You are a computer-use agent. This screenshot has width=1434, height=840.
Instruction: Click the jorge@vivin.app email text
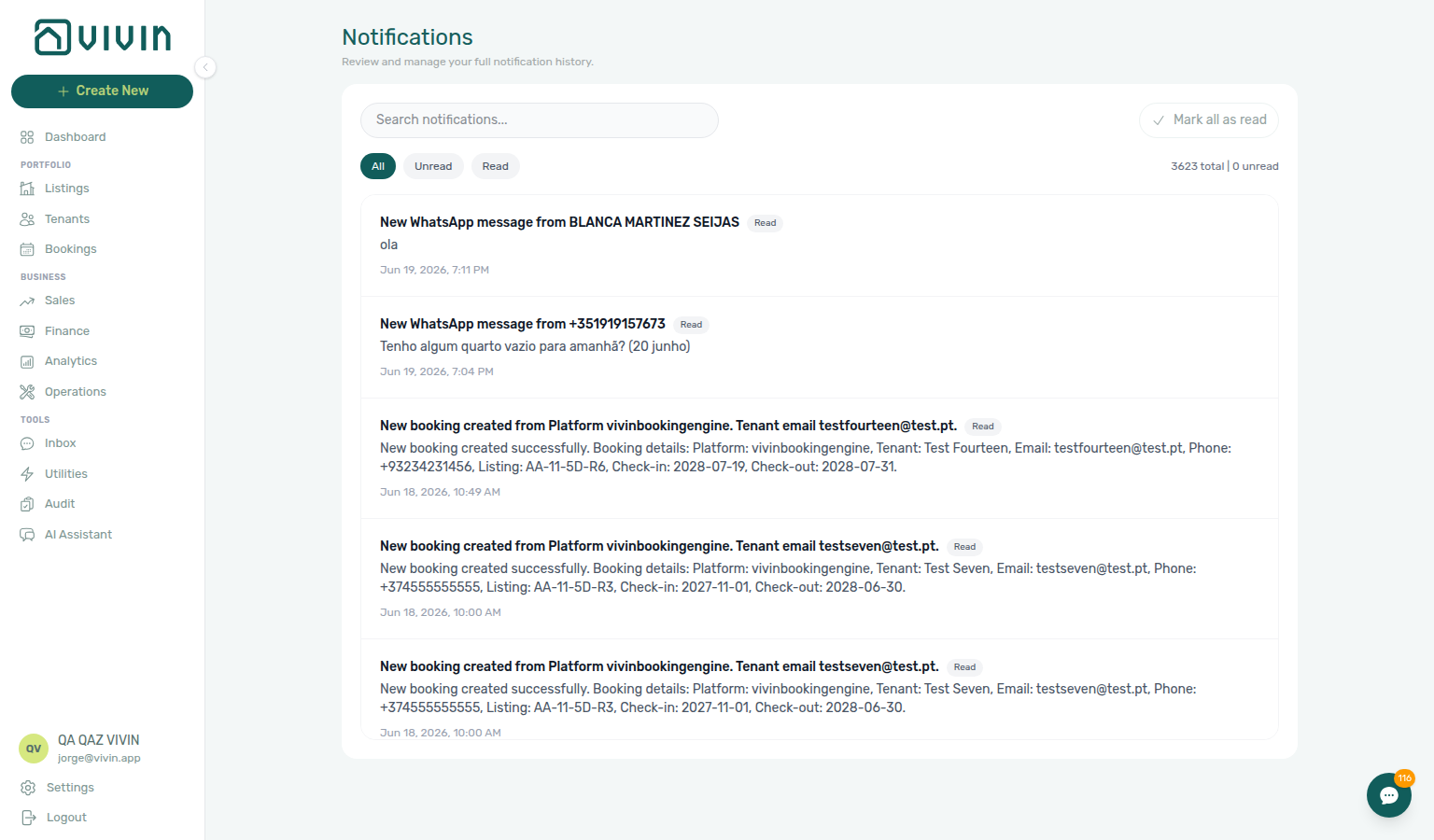click(x=99, y=758)
